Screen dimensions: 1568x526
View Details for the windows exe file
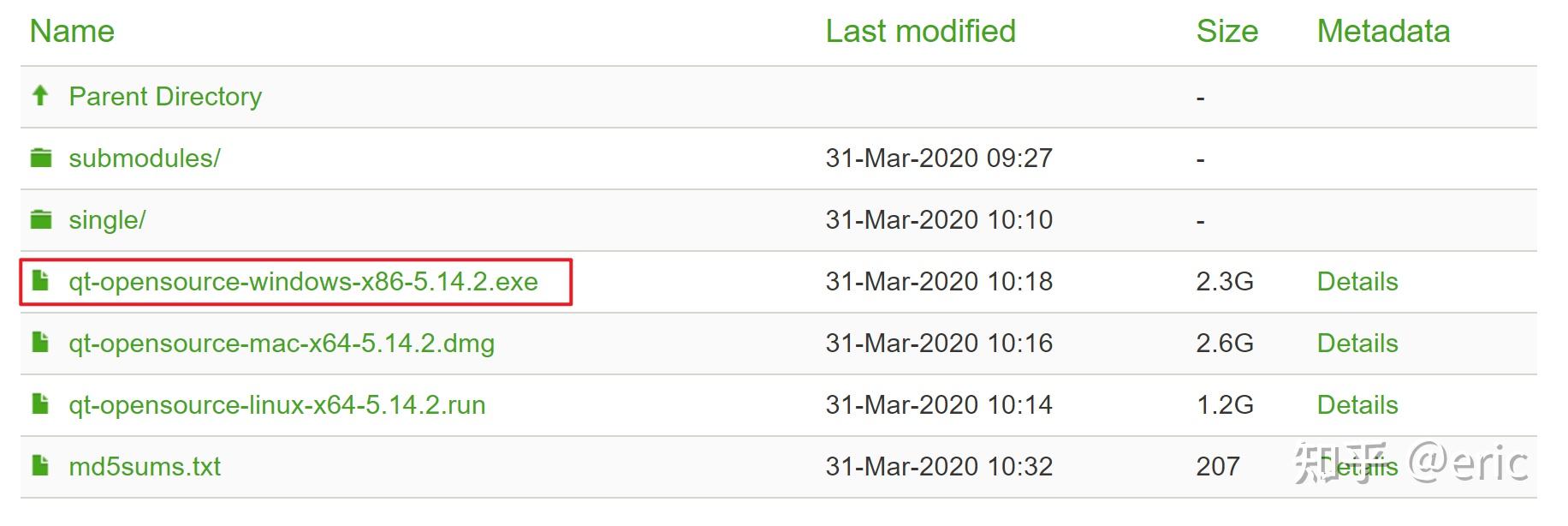tap(1357, 282)
